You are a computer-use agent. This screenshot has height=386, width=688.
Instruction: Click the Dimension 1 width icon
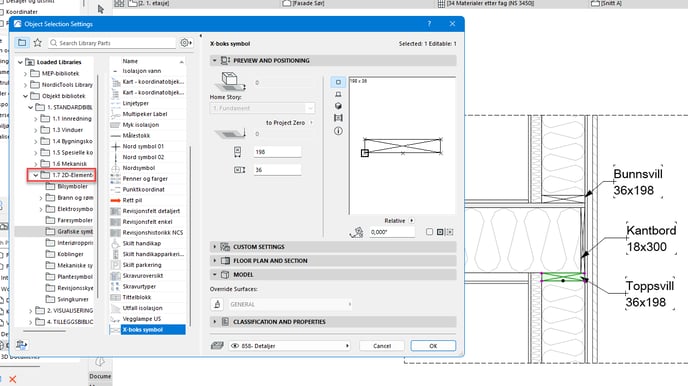point(237,152)
